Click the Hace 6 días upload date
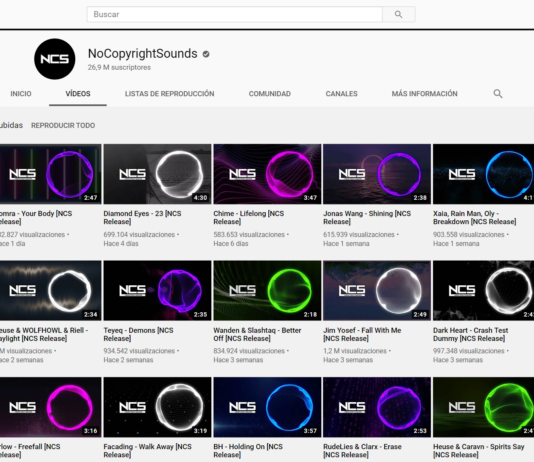 pos(231,243)
